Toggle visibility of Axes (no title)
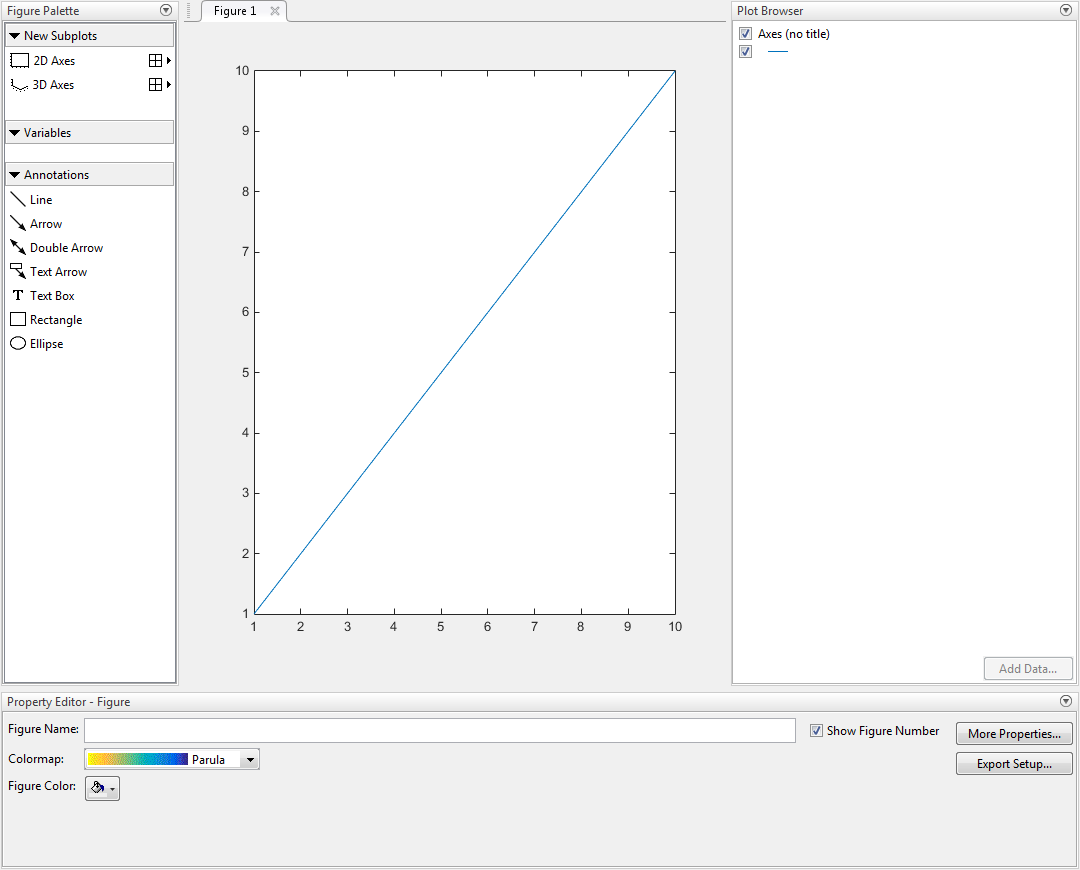This screenshot has width=1080, height=870. [x=745, y=34]
